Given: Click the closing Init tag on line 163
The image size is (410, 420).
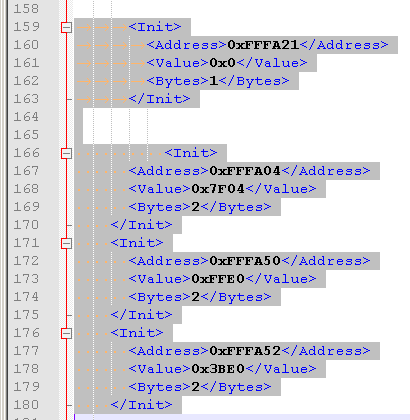Looking at the screenshot, I should point(159,99).
